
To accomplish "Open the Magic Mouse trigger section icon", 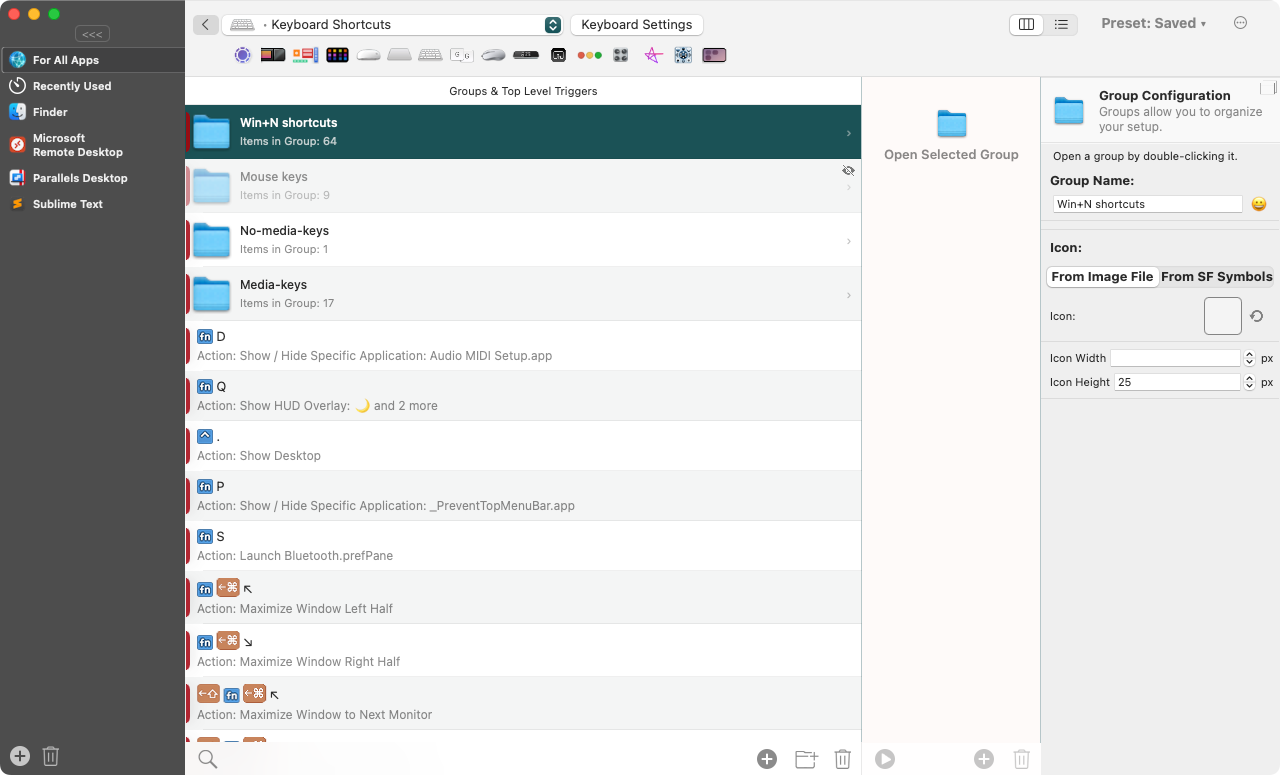I will tap(368, 55).
